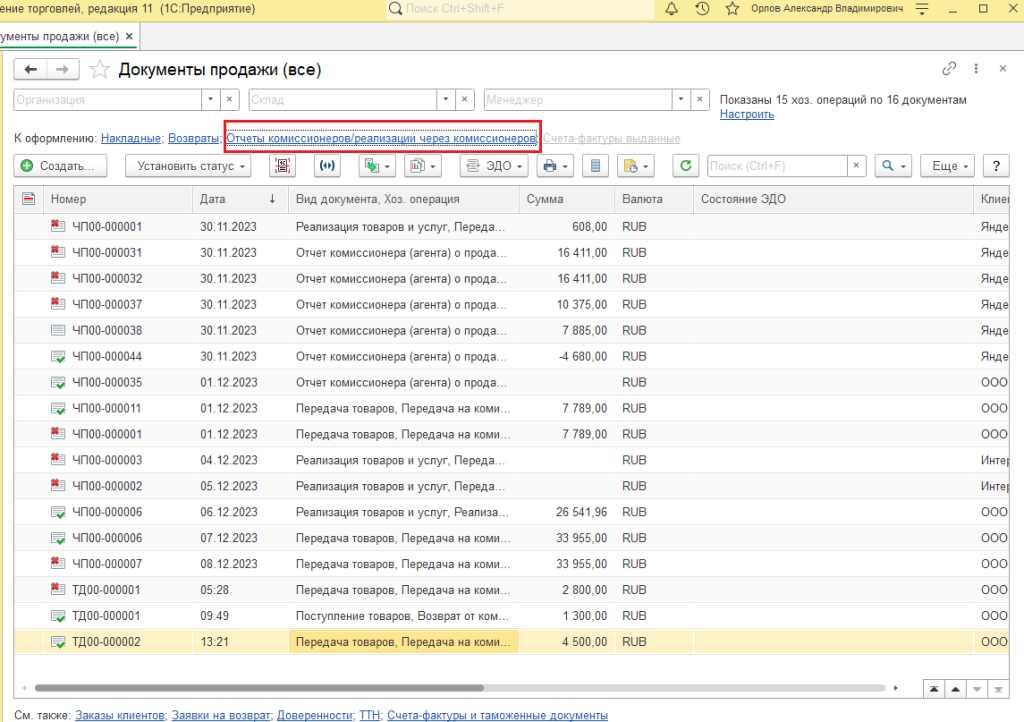Open the three-dots form menu
The image size is (1024, 722).
tap(976, 69)
